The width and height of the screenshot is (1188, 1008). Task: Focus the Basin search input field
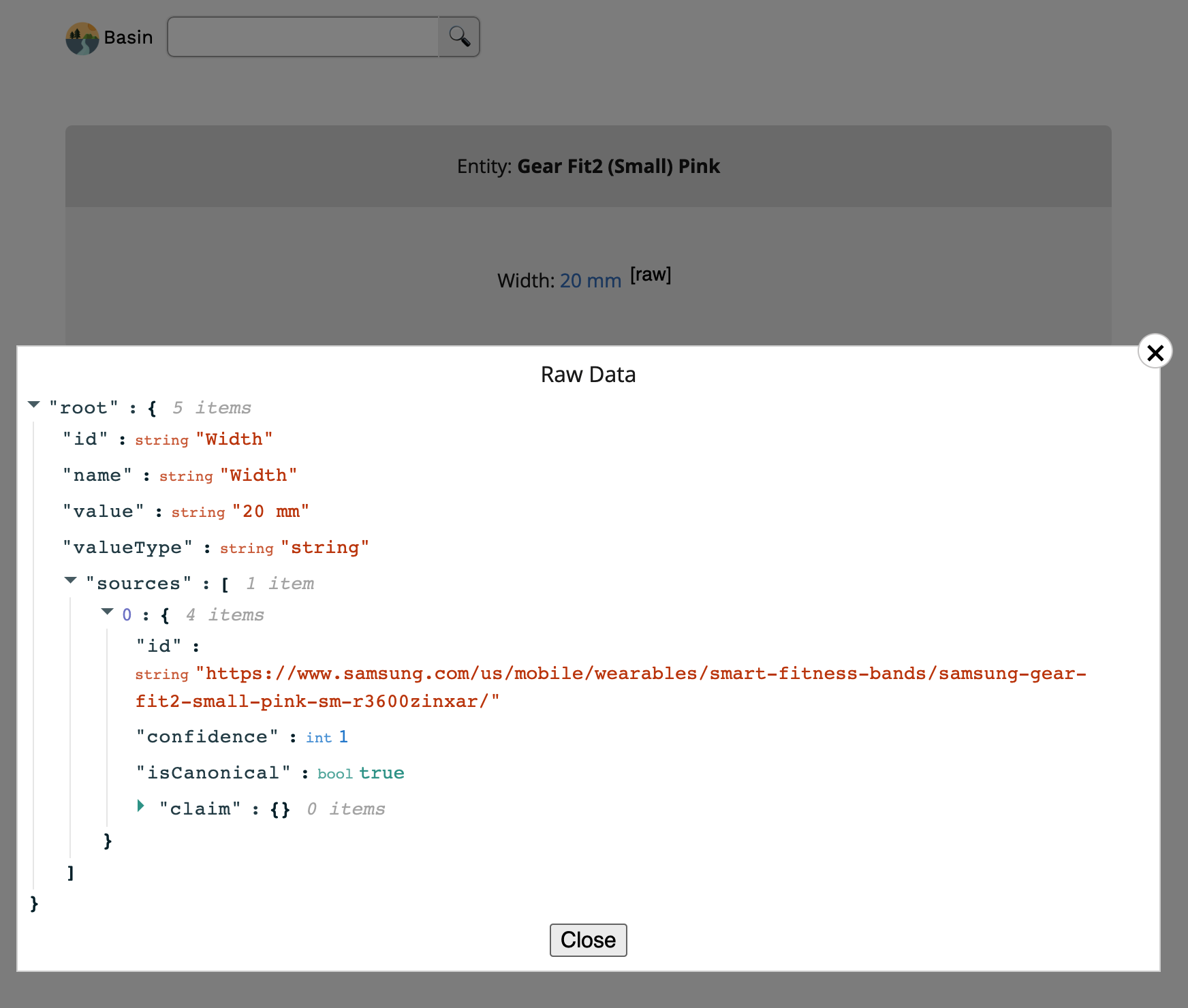tap(303, 37)
